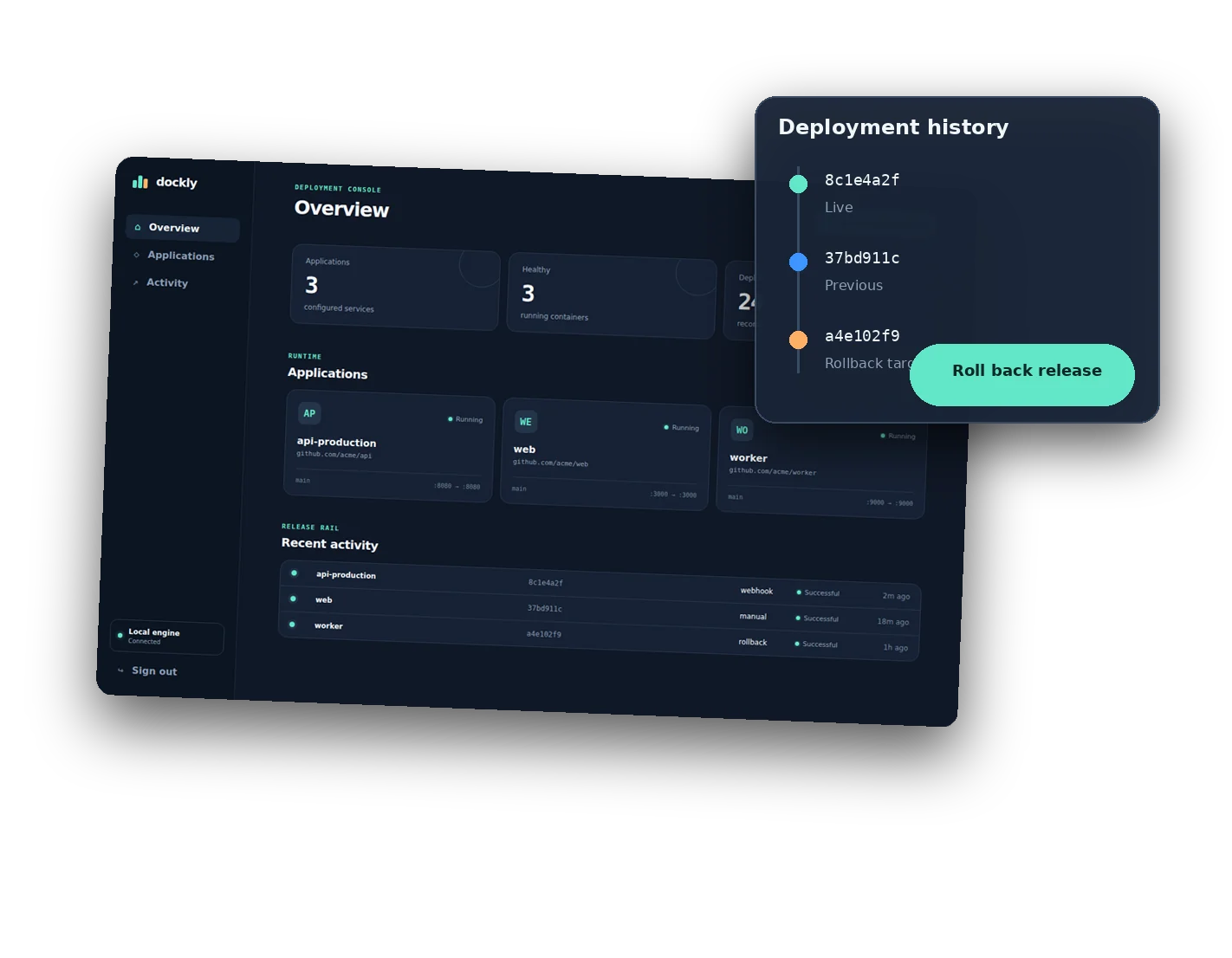Click status dot of api-production activity row
This screenshot has height=958, width=1232.
point(295,573)
